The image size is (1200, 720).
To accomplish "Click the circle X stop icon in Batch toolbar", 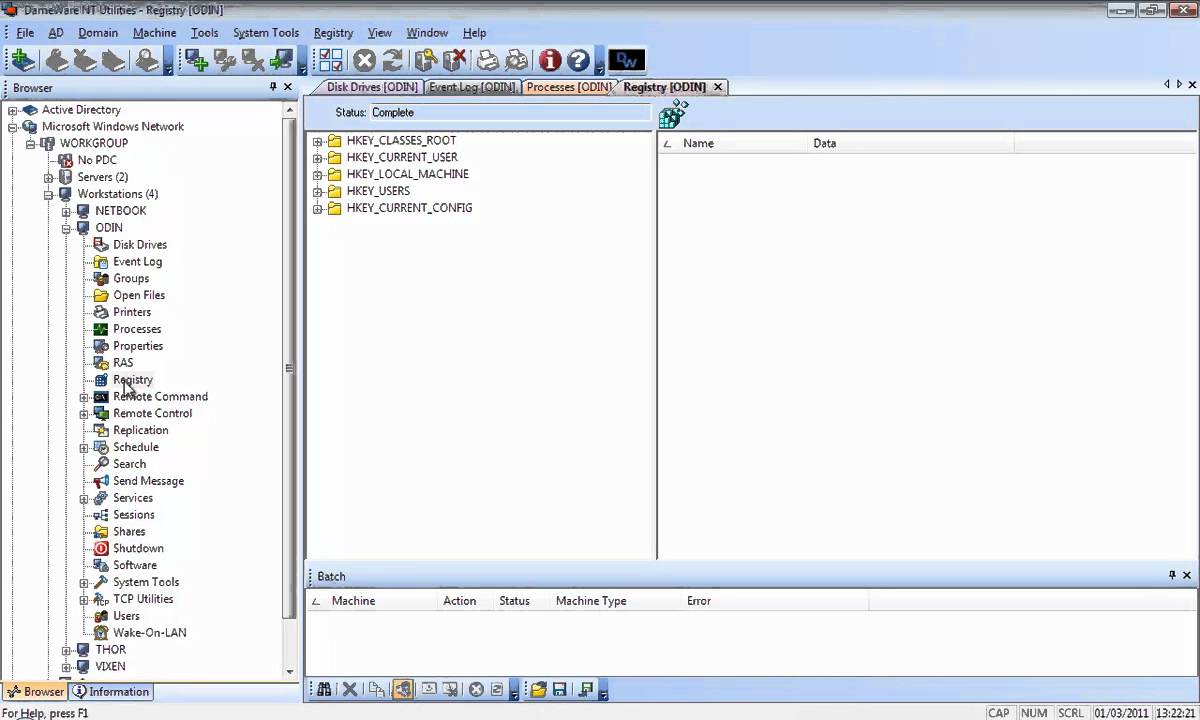I will pyautogui.click(x=476, y=689).
